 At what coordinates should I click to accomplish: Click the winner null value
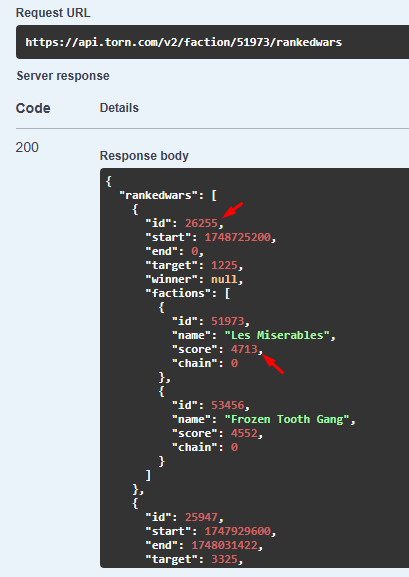225,279
